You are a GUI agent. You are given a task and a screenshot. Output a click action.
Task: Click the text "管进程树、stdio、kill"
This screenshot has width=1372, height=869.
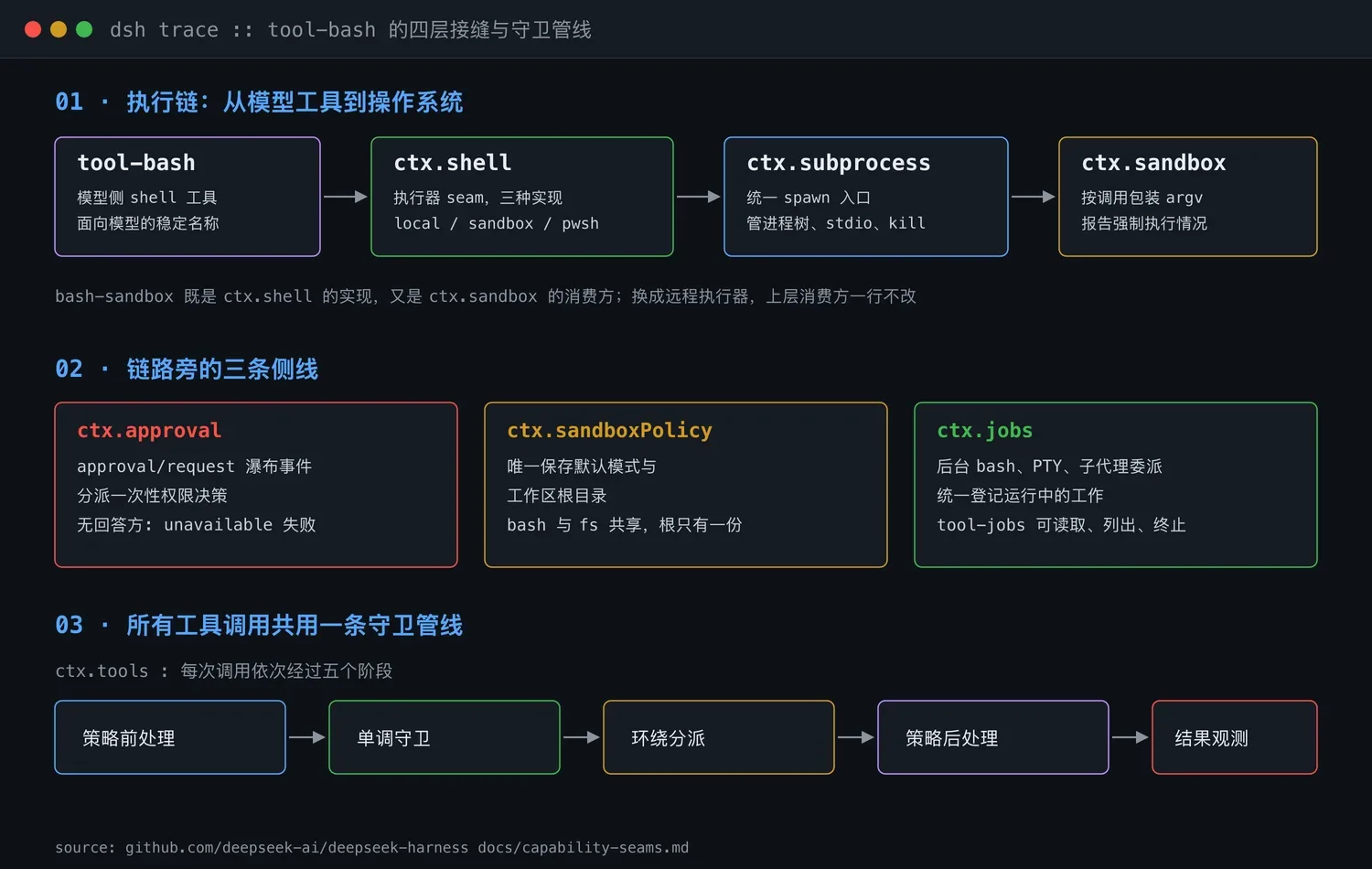[836, 223]
